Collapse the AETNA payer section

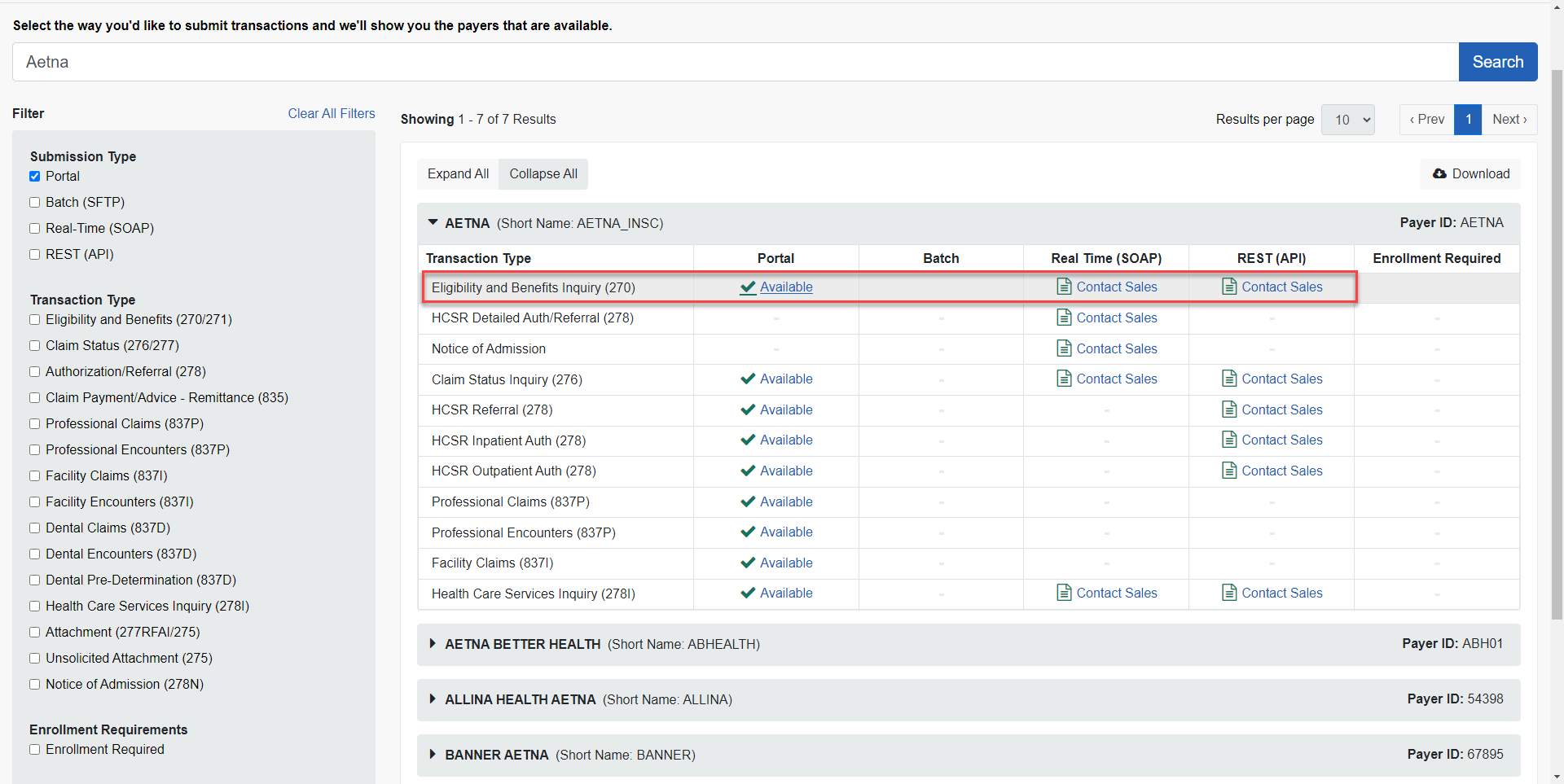pos(433,222)
